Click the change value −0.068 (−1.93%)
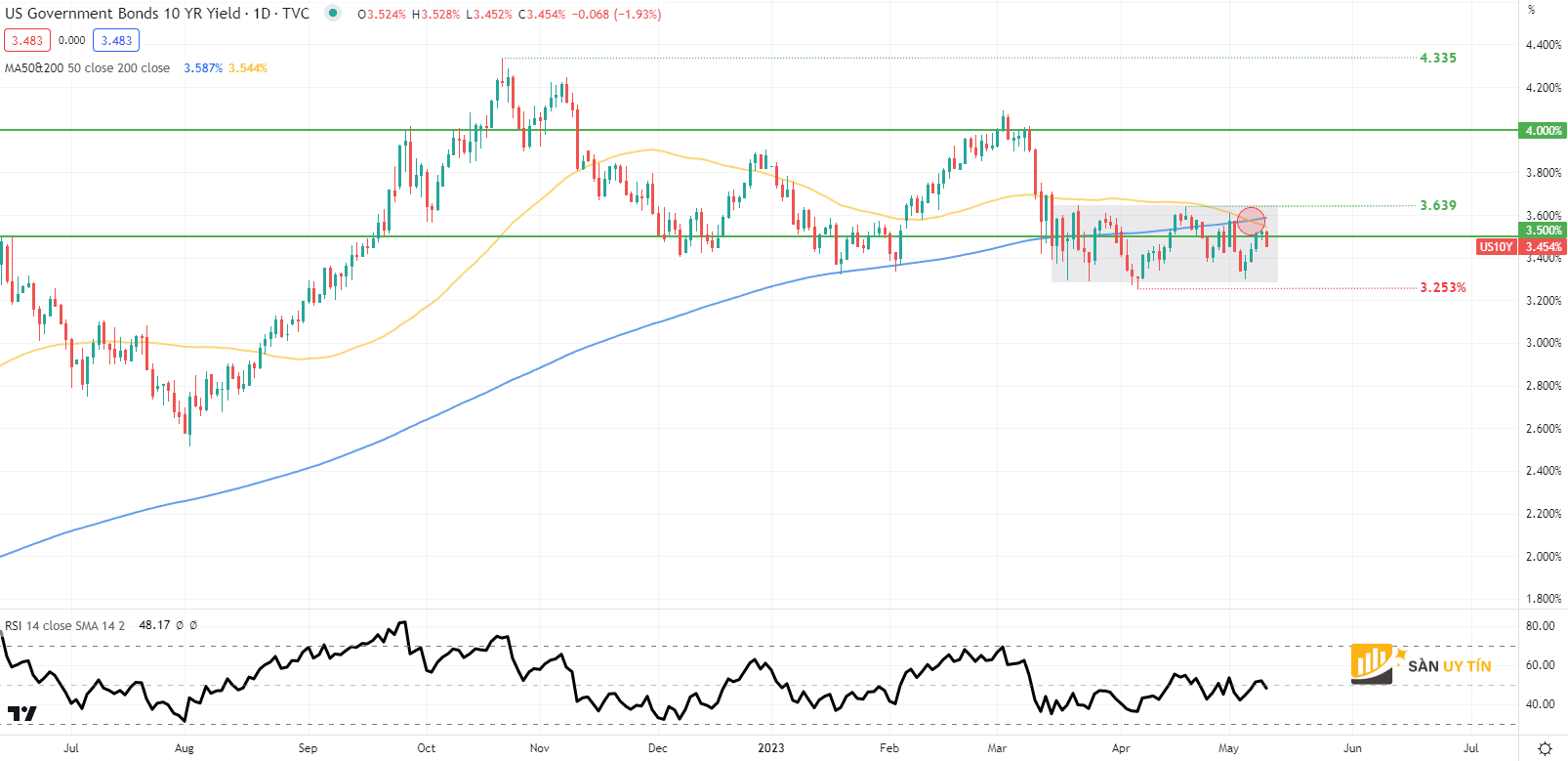1568x761 pixels. (615, 15)
